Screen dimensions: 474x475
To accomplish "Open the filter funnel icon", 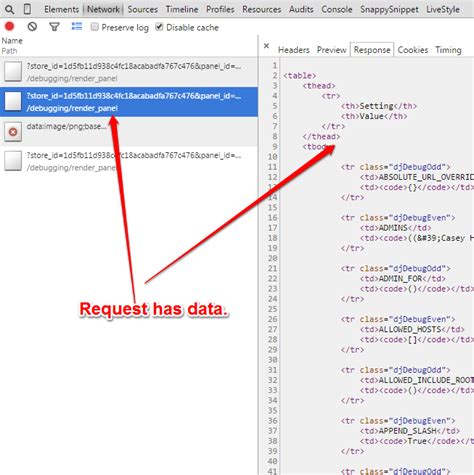I will click(54, 27).
